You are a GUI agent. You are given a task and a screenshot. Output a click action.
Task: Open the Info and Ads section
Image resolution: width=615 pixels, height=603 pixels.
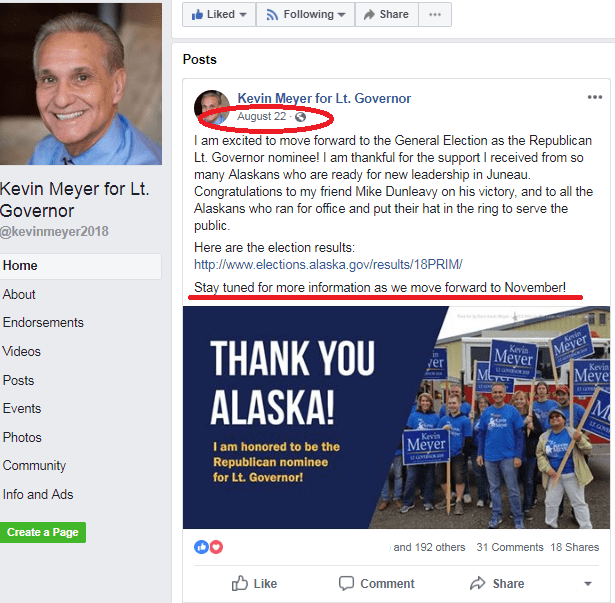pyautogui.click(x=38, y=494)
